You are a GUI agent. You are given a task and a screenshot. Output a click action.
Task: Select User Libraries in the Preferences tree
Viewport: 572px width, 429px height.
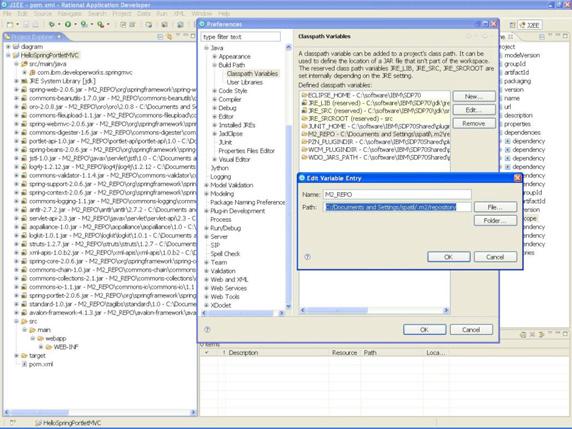[x=244, y=82]
